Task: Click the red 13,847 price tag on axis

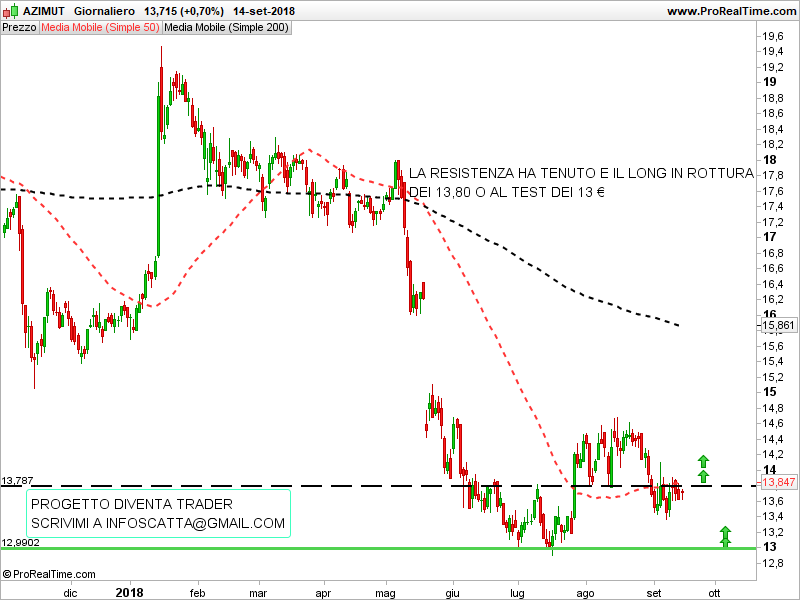Action: click(x=779, y=482)
